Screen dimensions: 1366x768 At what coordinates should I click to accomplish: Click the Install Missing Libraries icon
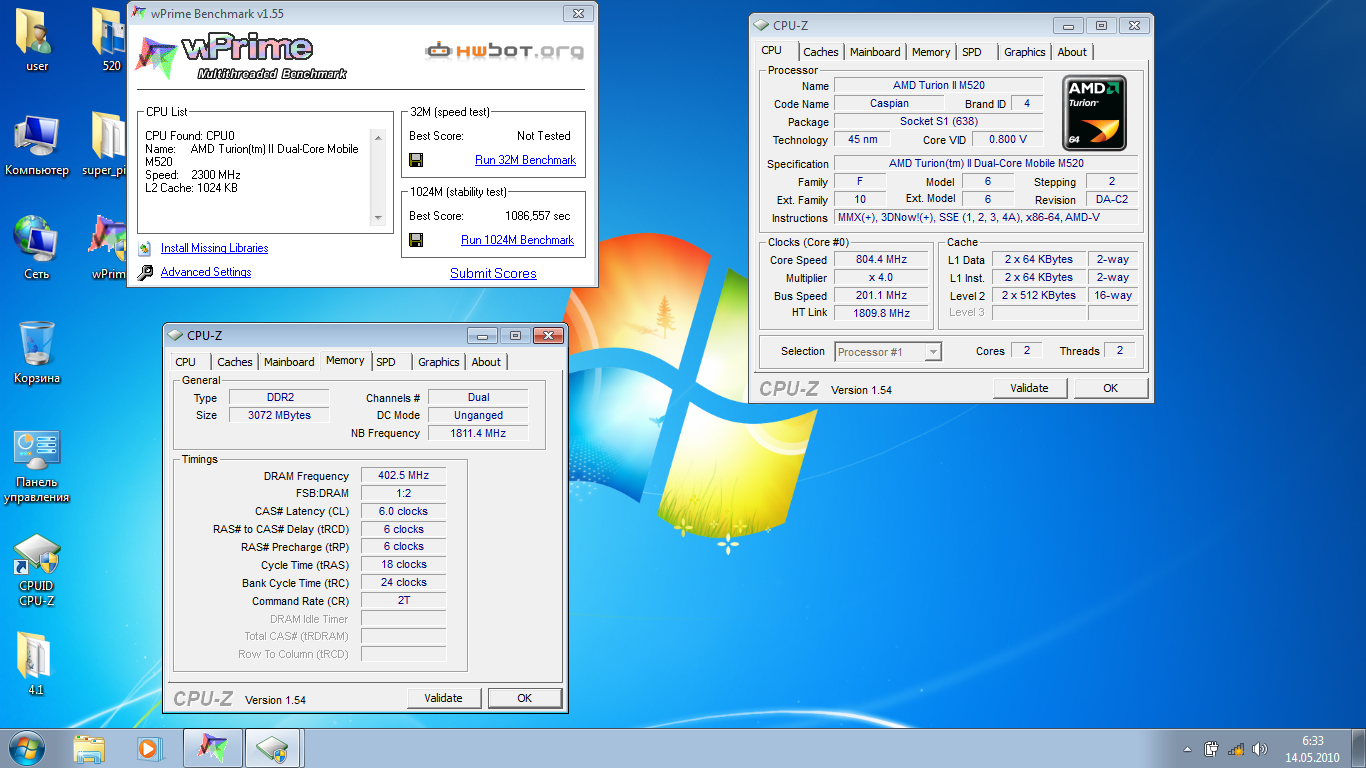145,248
